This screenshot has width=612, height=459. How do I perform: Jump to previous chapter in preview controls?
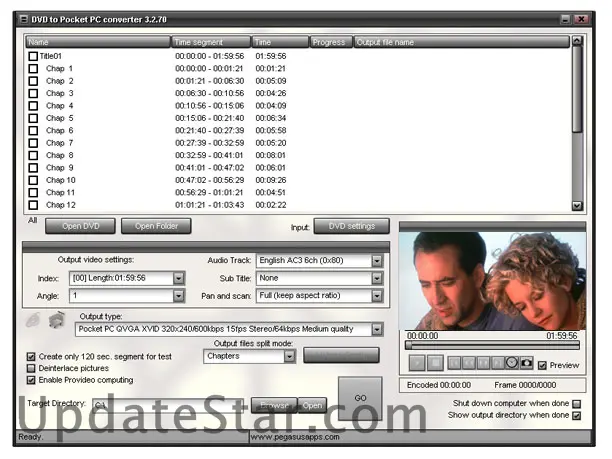pyautogui.click(x=454, y=363)
